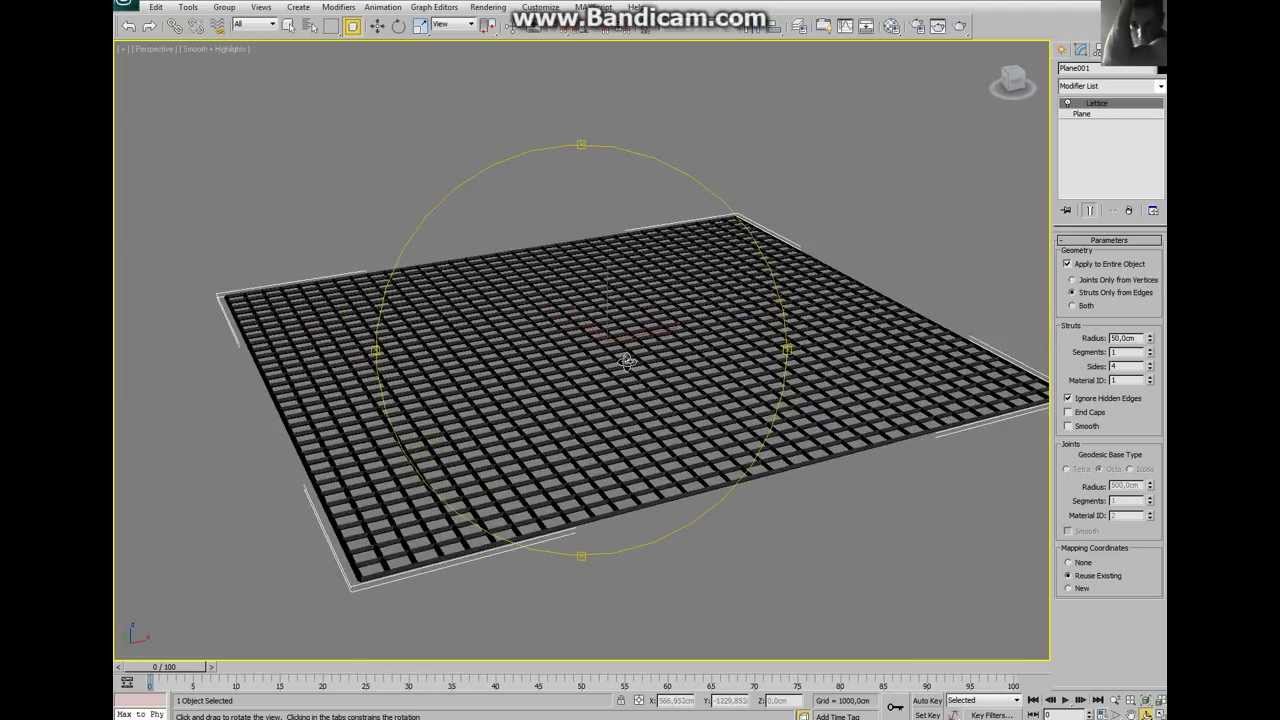The height and width of the screenshot is (720, 1280).
Task: Enable the End Caps checkbox
Action: point(1068,412)
